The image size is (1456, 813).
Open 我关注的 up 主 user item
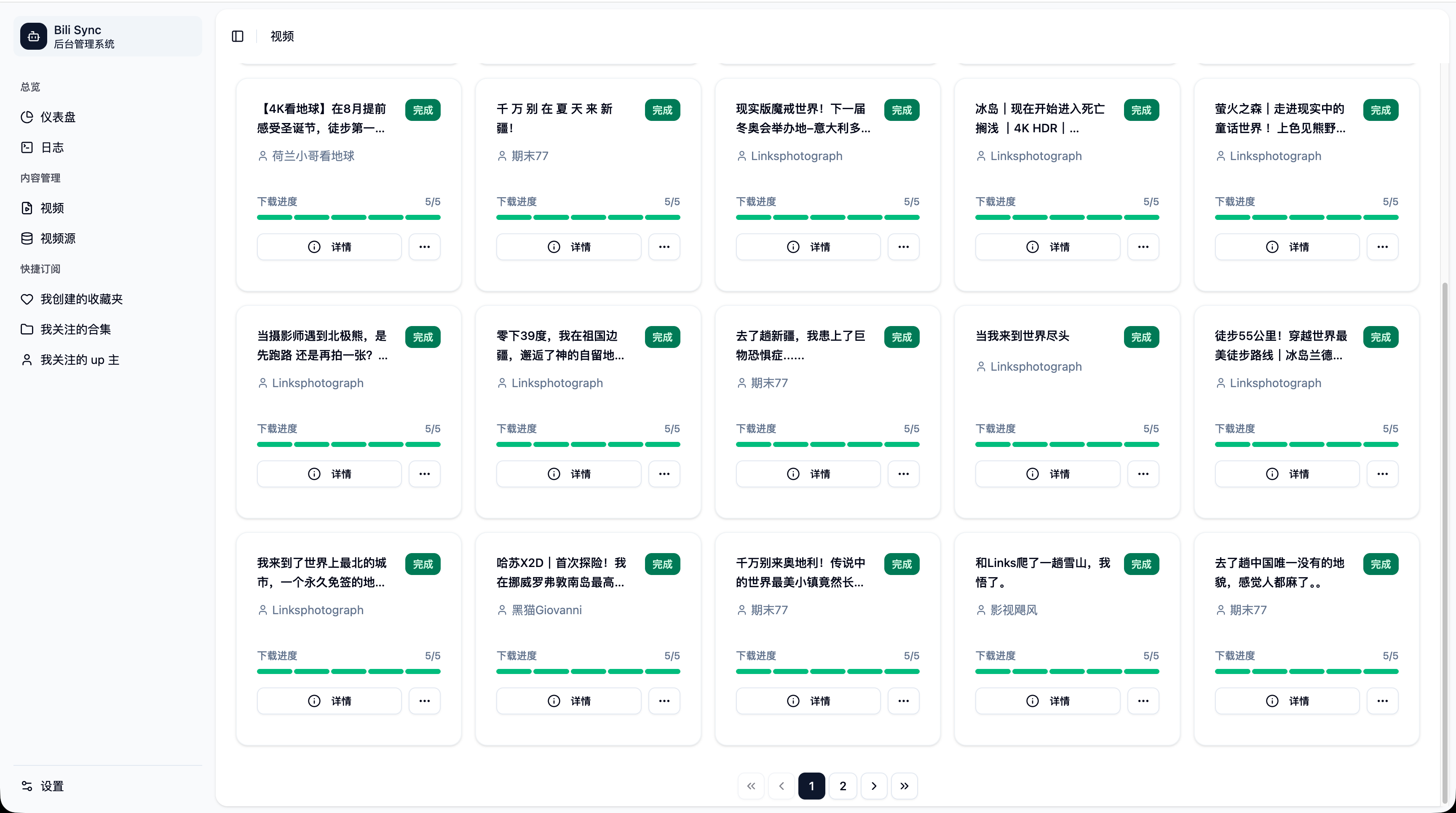[x=79, y=360]
